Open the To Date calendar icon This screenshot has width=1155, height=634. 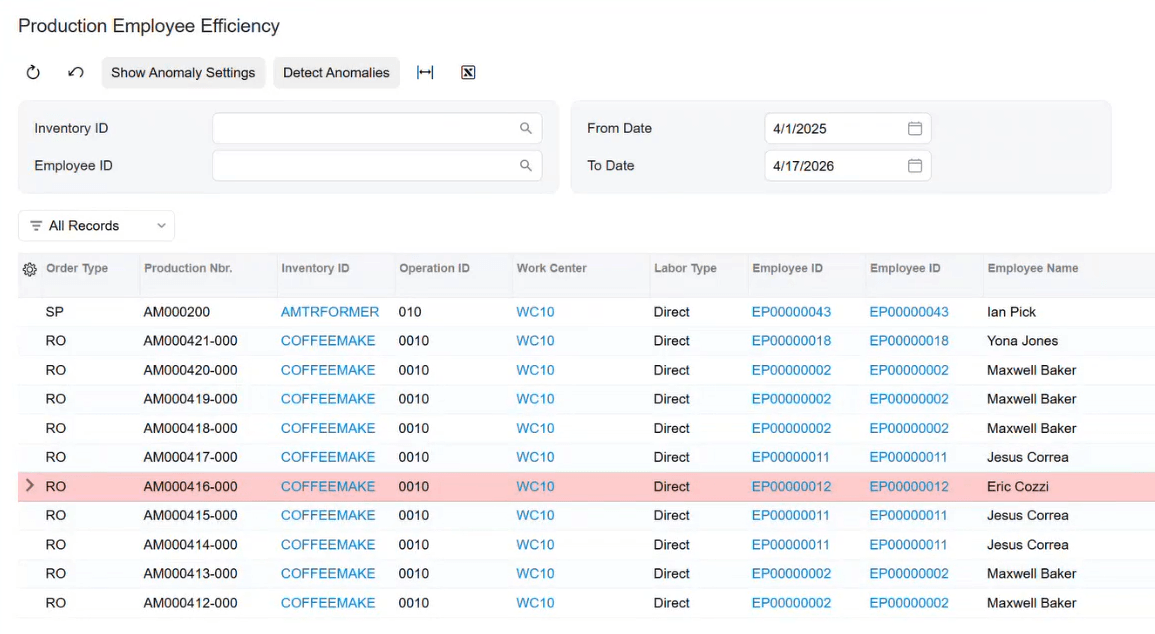tap(915, 166)
